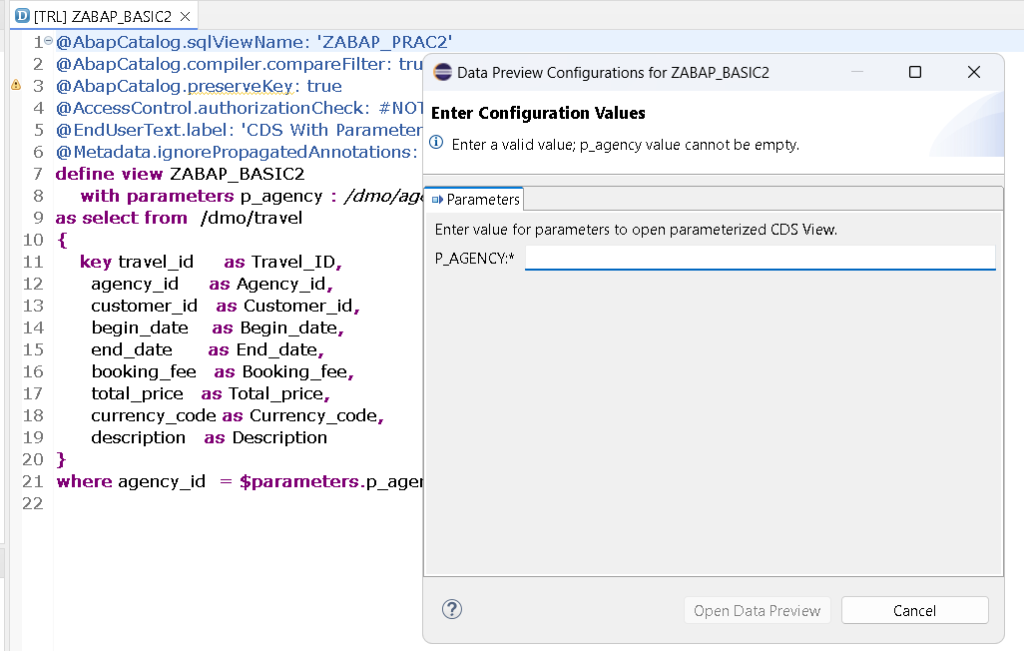The height and width of the screenshot is (651, 1024).
Task: Close the ZABAP_BASIC2 editor tab
Action: pos(185,16)
